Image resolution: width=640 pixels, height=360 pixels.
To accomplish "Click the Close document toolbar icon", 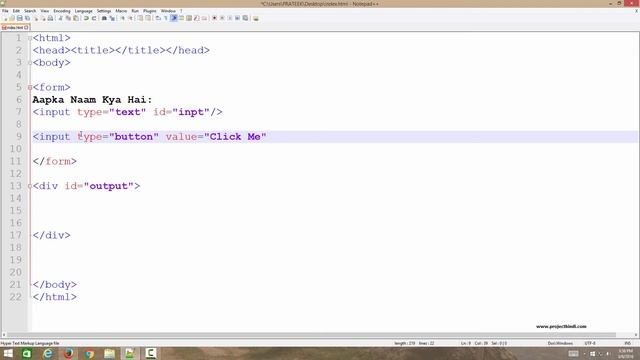I will (x=36, y=18).
